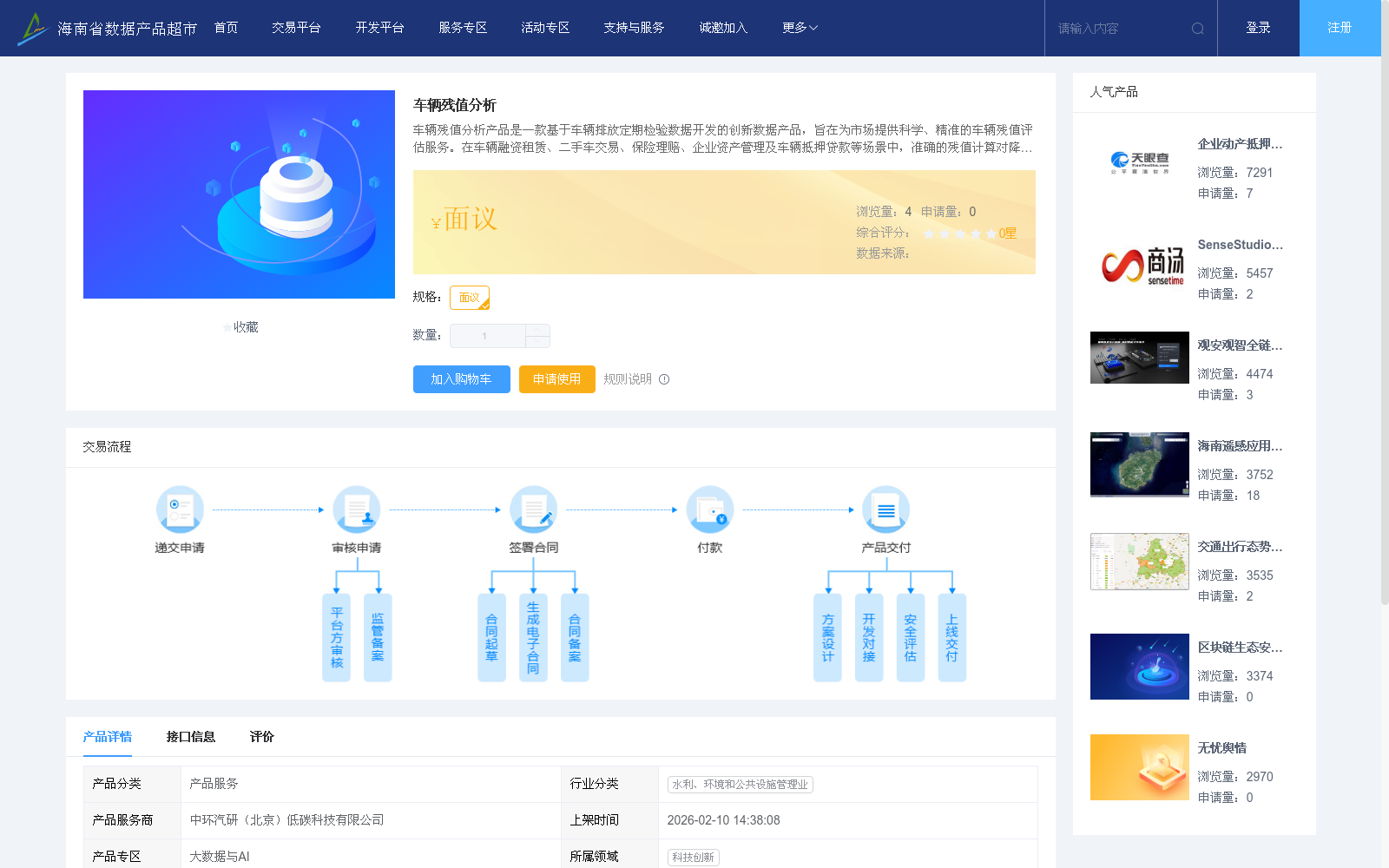Click the 平台方审核 sub-step box
Screen dimensions: 1389x868
[x=336, y=637]
